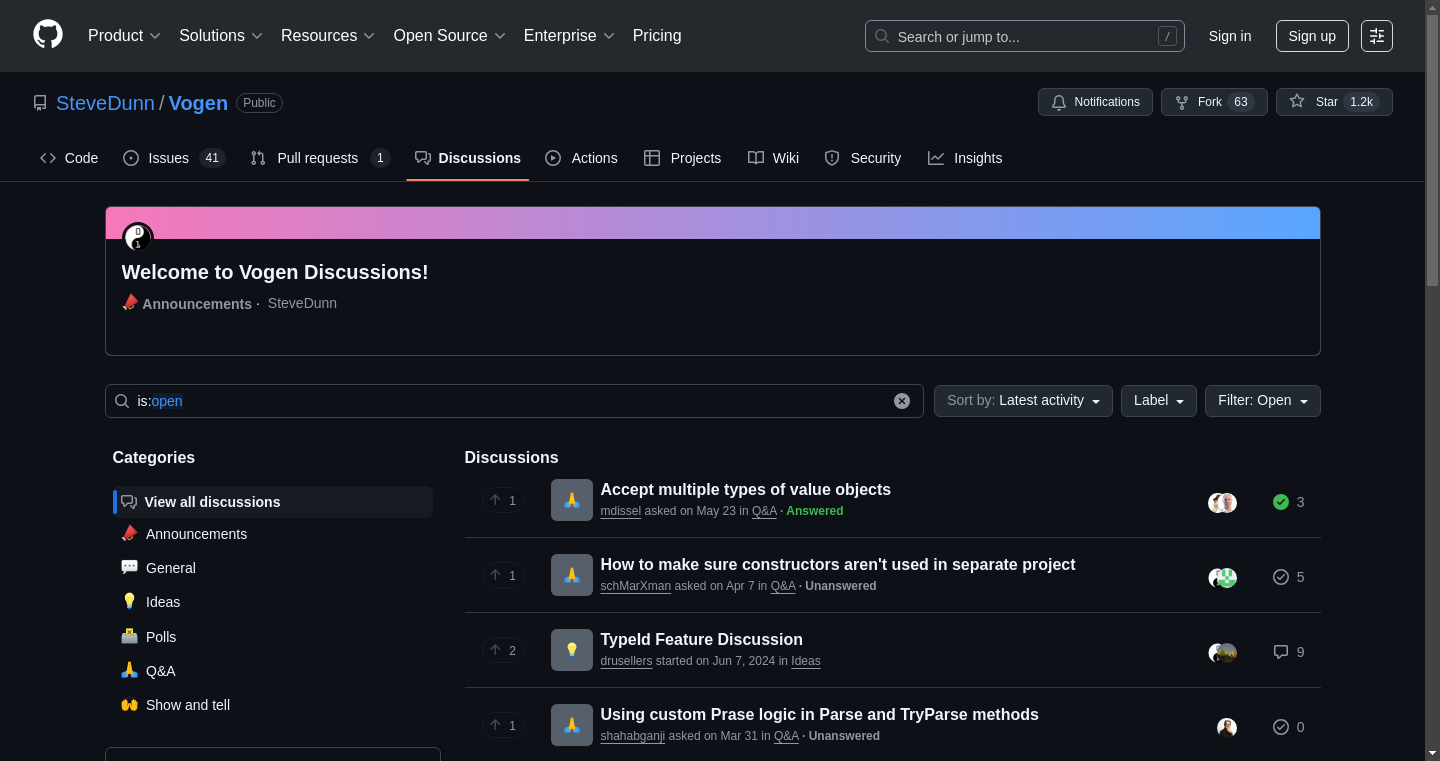
Task: Switch to the Issues tab
Action: [174, 158]
